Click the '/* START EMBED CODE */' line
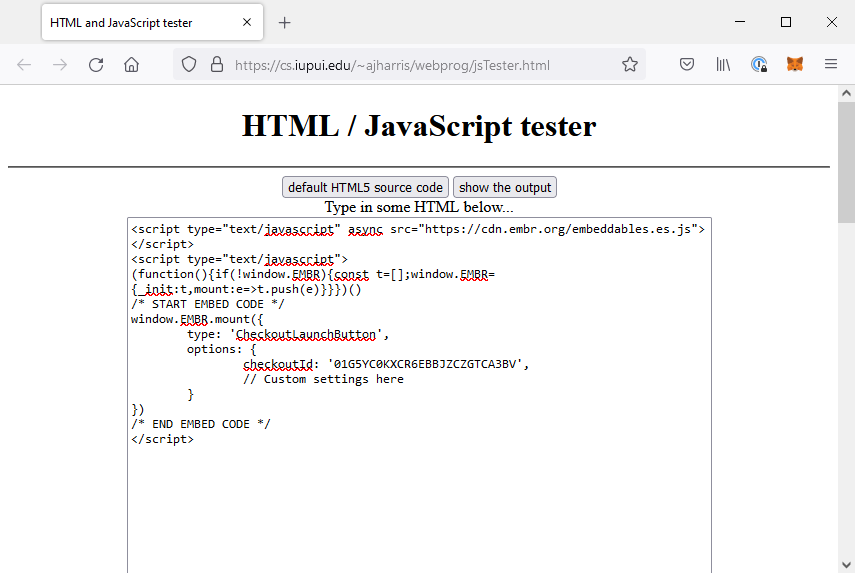 (208, 304)
